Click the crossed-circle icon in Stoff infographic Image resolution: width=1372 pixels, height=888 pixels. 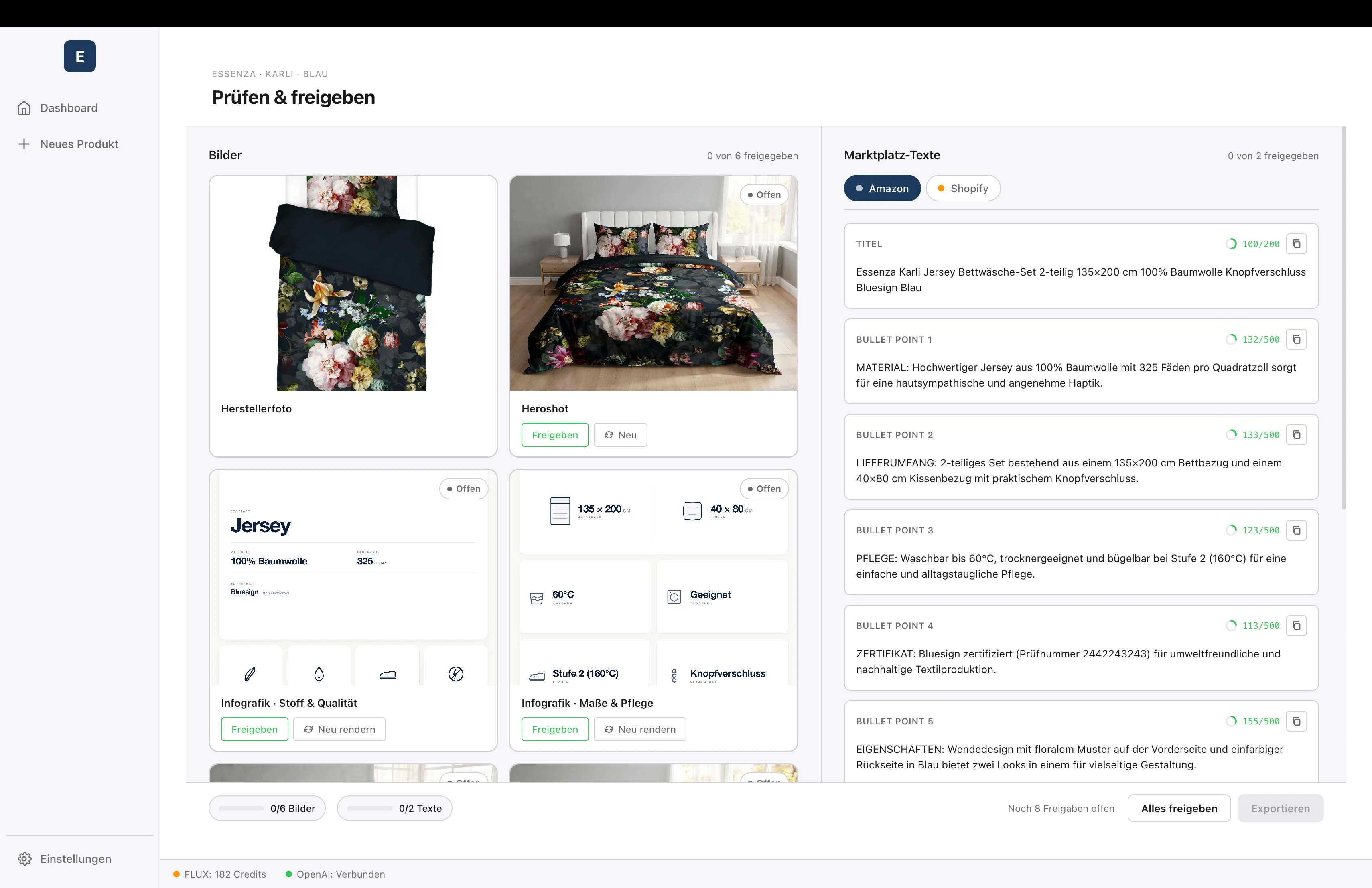(x=456, y=674)
